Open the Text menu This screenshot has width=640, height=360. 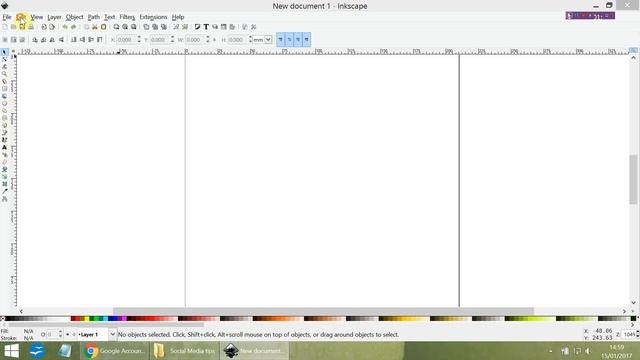[109, 17]
